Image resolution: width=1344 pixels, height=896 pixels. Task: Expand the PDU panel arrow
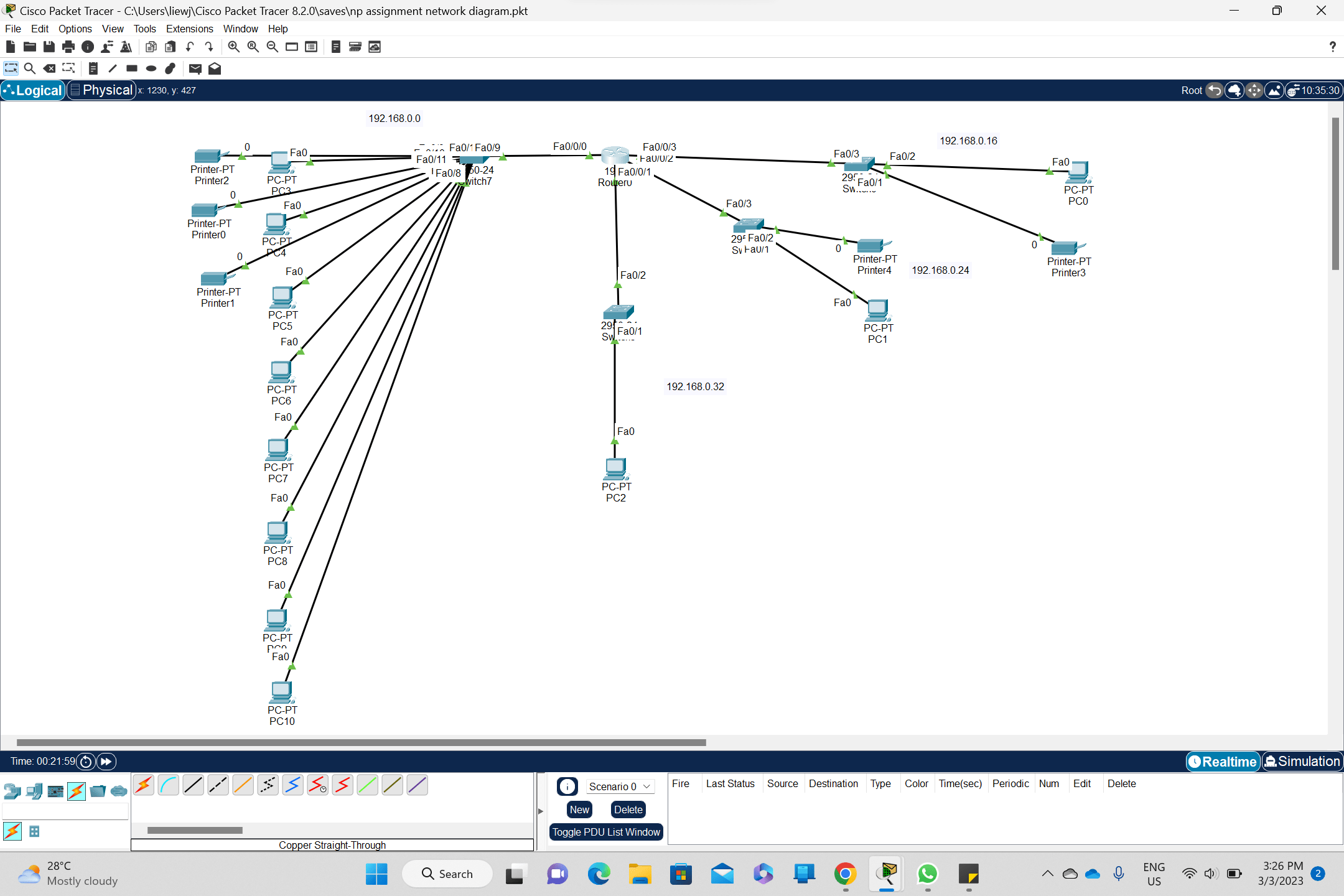point(540,811)
